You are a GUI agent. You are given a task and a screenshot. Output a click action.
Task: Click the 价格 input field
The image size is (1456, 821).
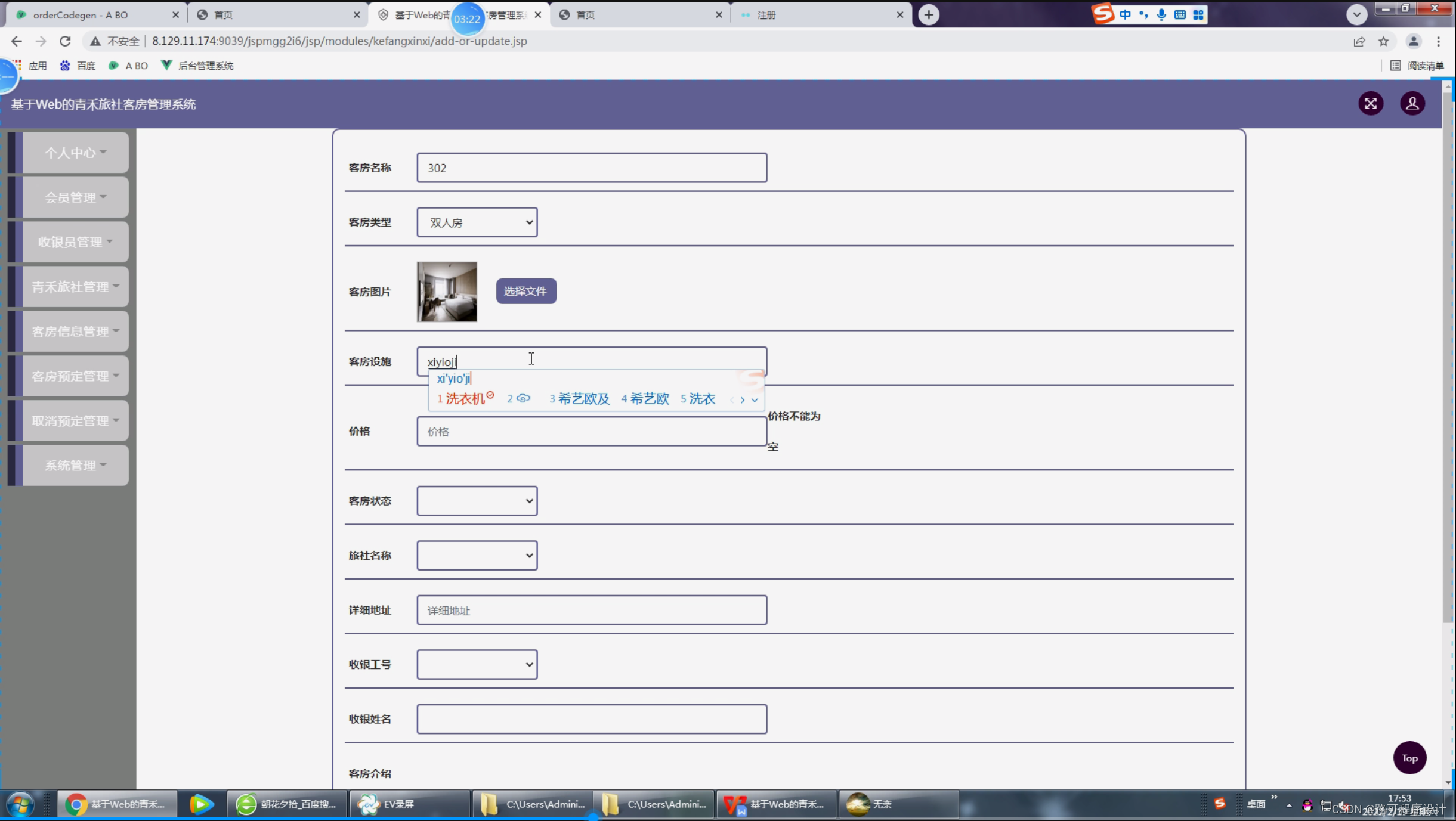pos(591,432)
